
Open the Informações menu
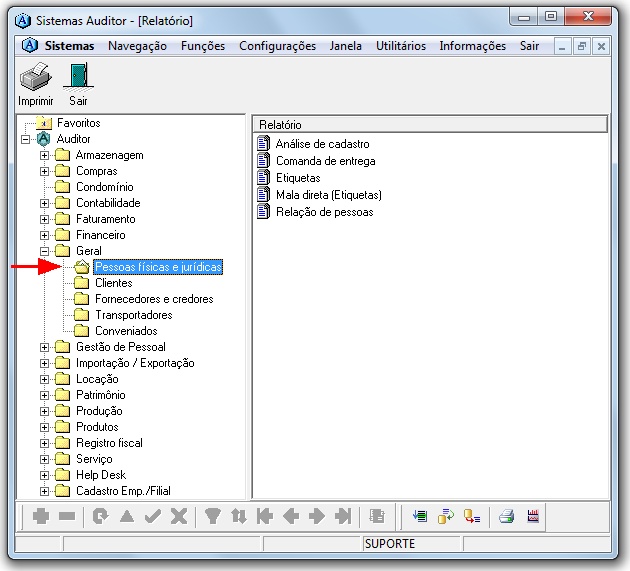click(472, 46)
